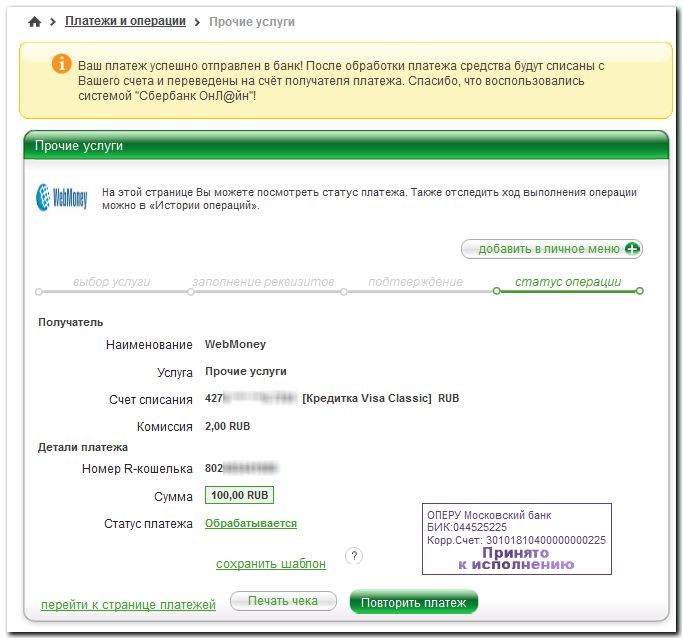The height and width of the screenshot is (639, 683).
Task: Click green plus icon on personal menu button
Action: (x=631, y=249)
